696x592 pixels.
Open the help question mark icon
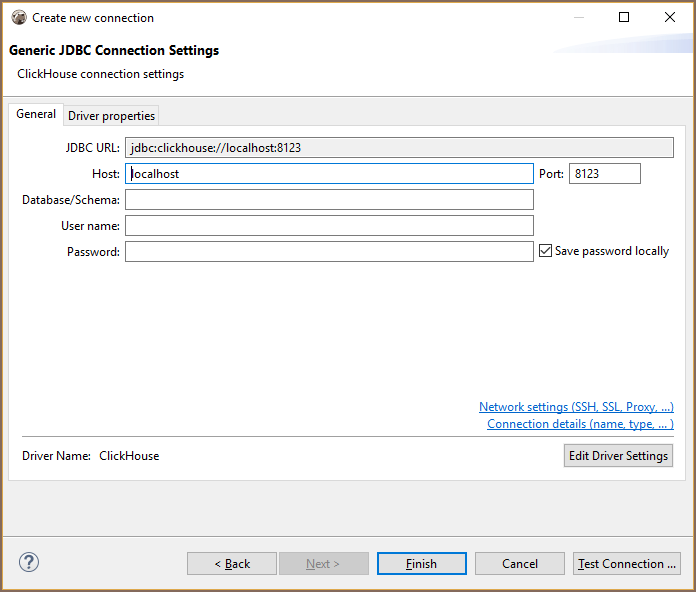pyautogui.click(x=29, y=562)
